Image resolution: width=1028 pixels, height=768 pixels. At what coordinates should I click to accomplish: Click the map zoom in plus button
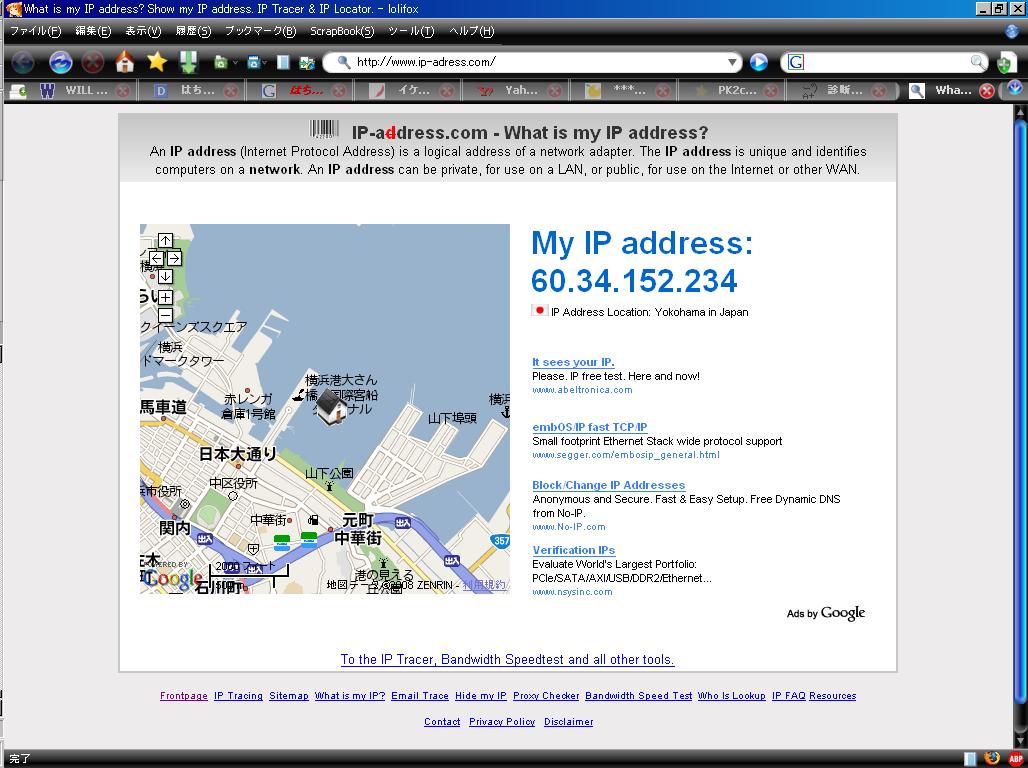coord(165,297)
